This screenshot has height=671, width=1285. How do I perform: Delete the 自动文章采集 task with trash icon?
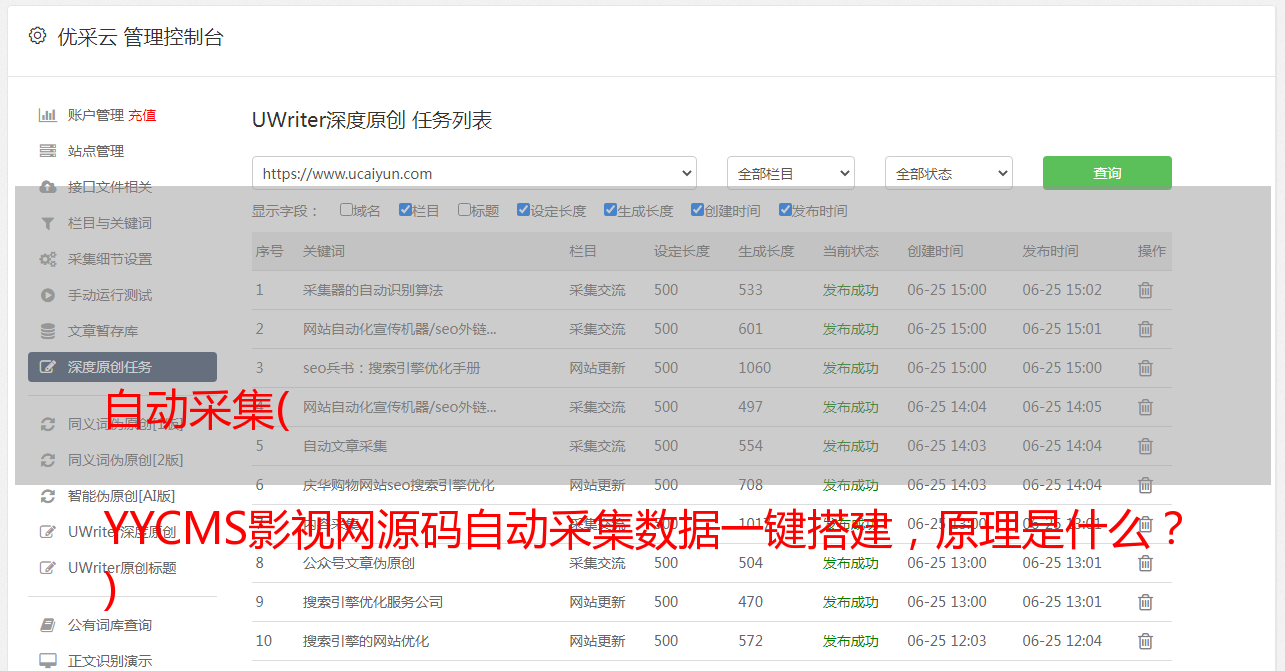(x=1145, y=446)
